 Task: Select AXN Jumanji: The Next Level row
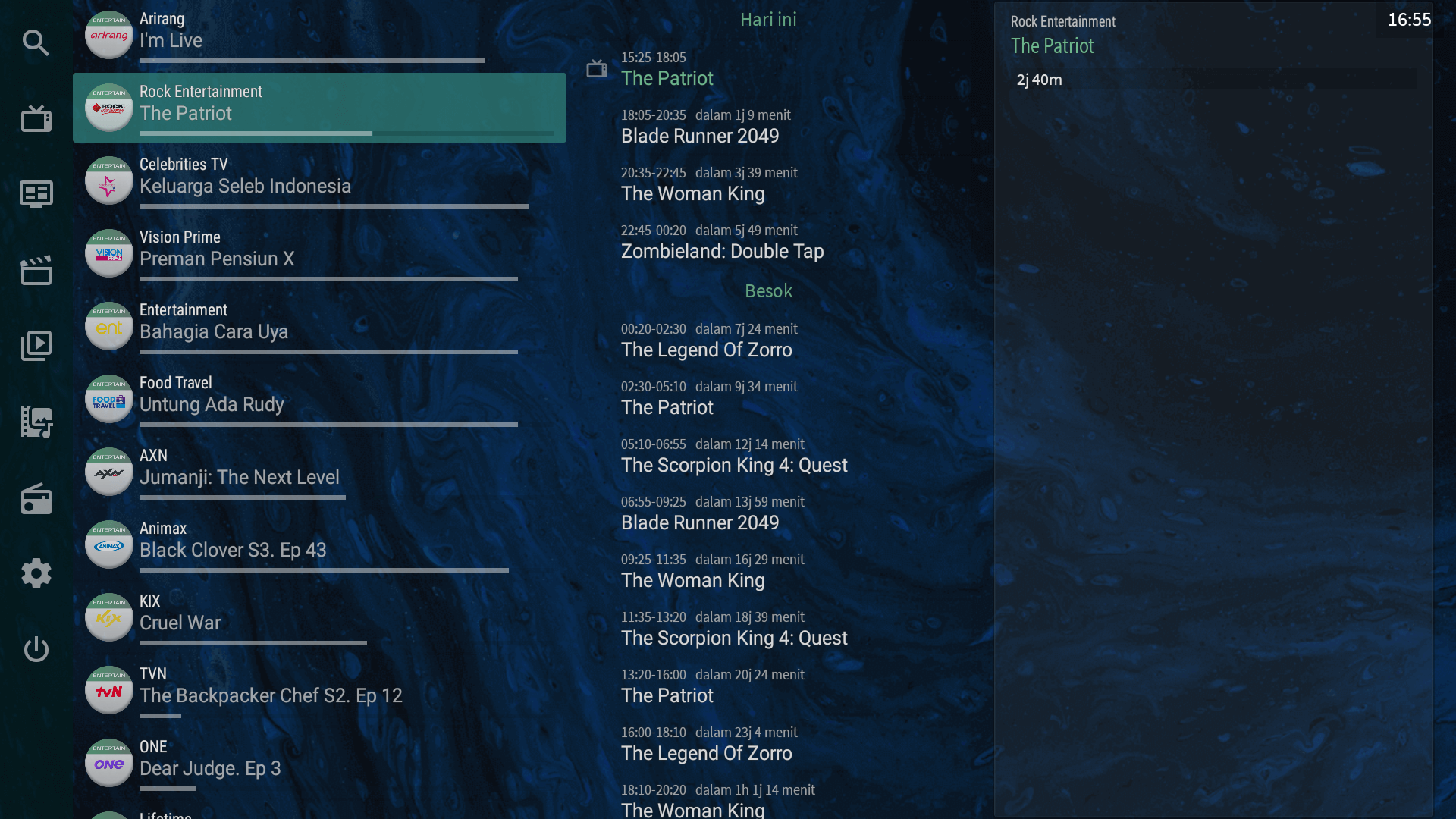pyautogui.click(x=319, y=472)
